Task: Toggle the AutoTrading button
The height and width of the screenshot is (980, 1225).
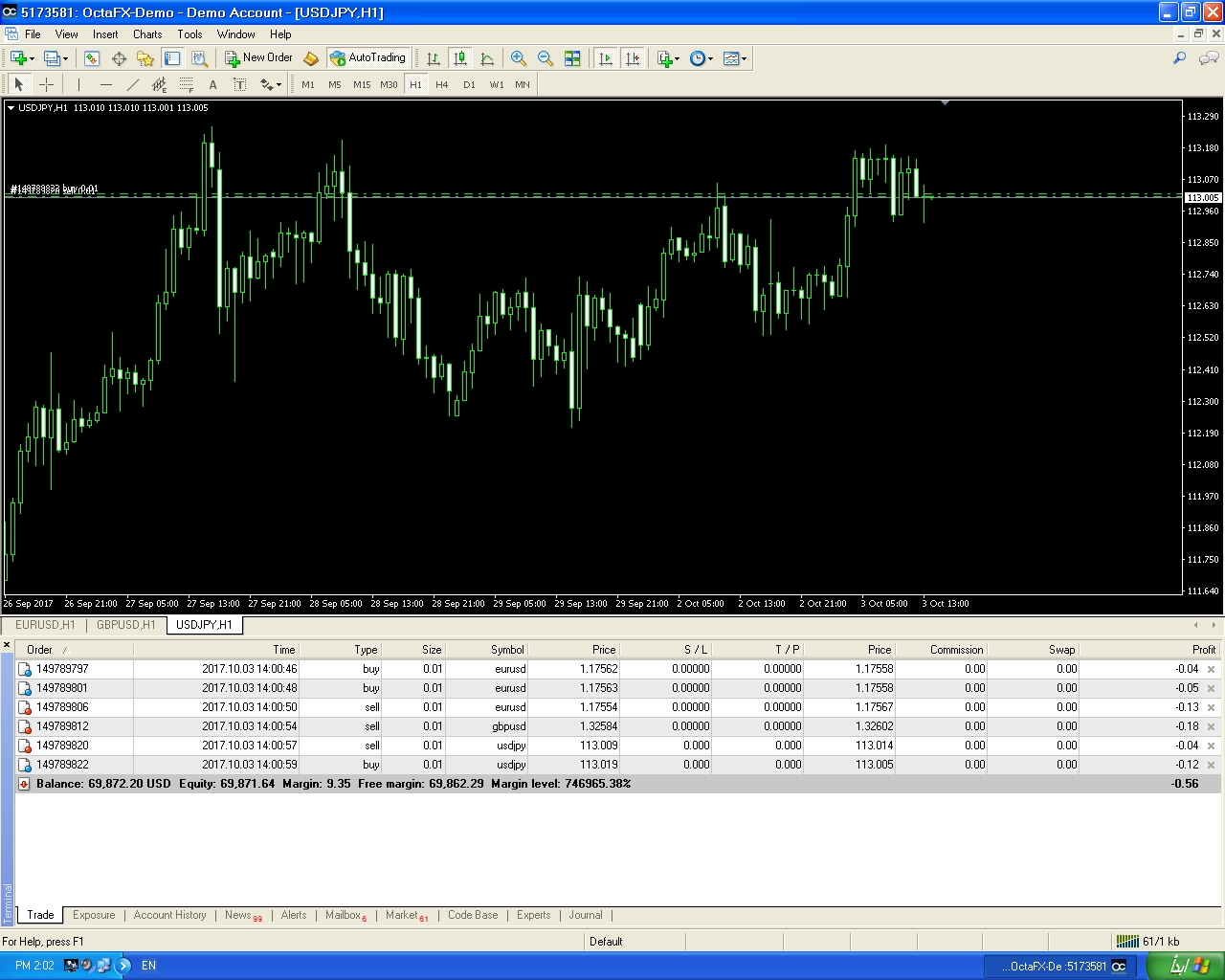Action: click(x=368, y=58)
